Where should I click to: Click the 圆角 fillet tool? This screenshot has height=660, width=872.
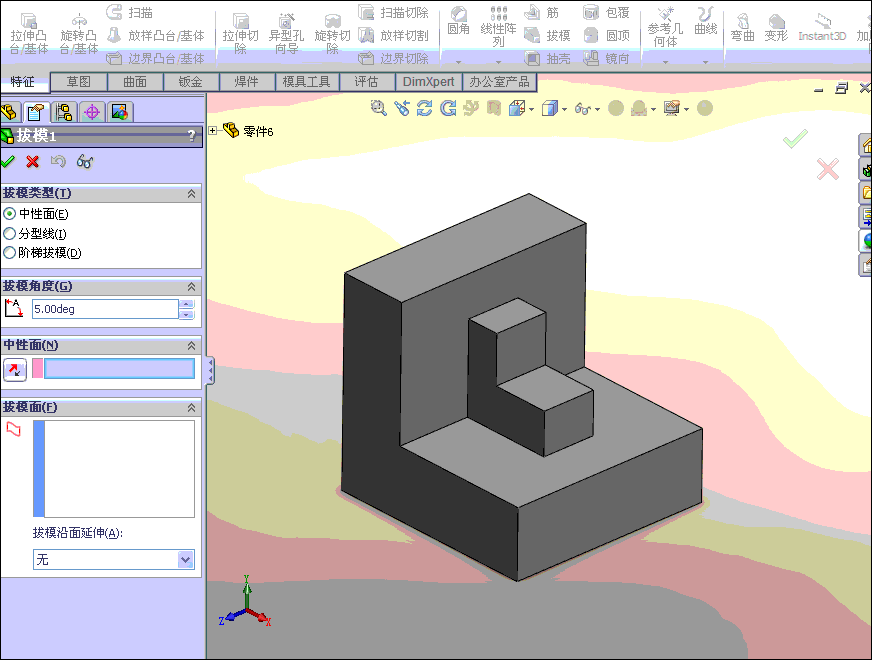pyautogui.click(x=459, y=21)
